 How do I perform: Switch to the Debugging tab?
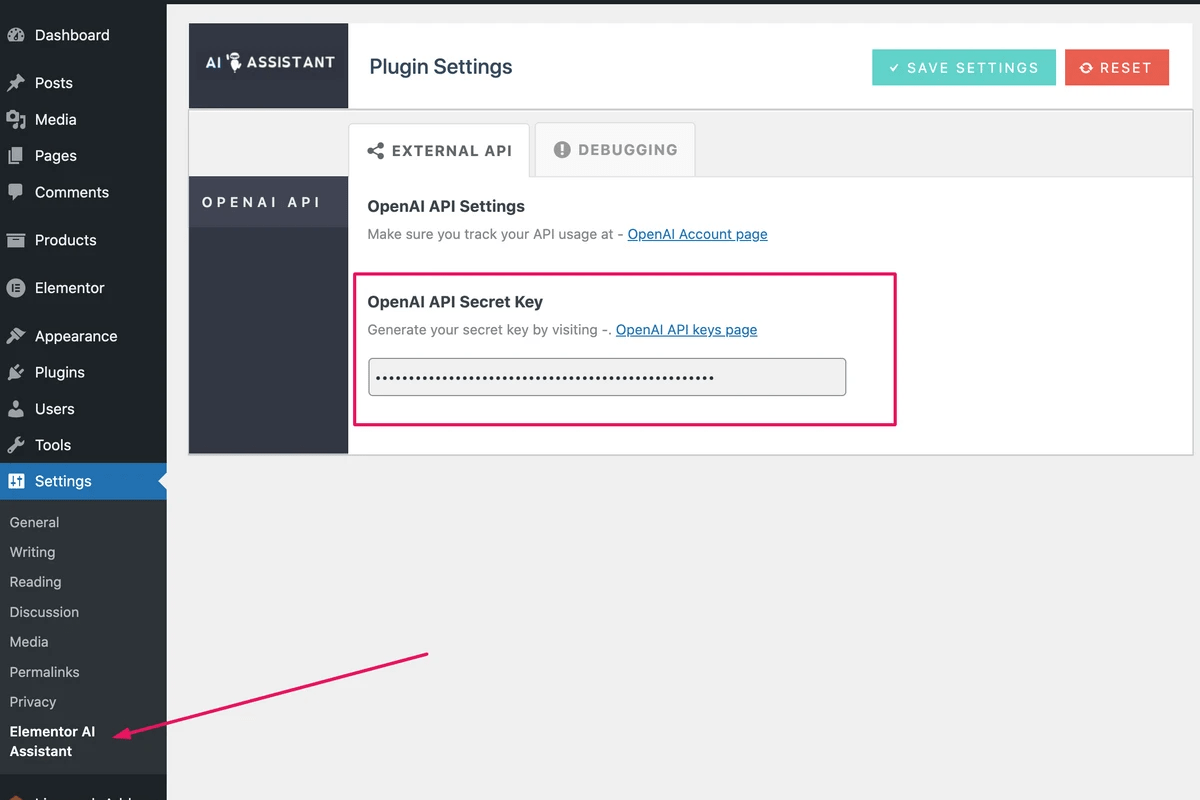tap(615, 150)
